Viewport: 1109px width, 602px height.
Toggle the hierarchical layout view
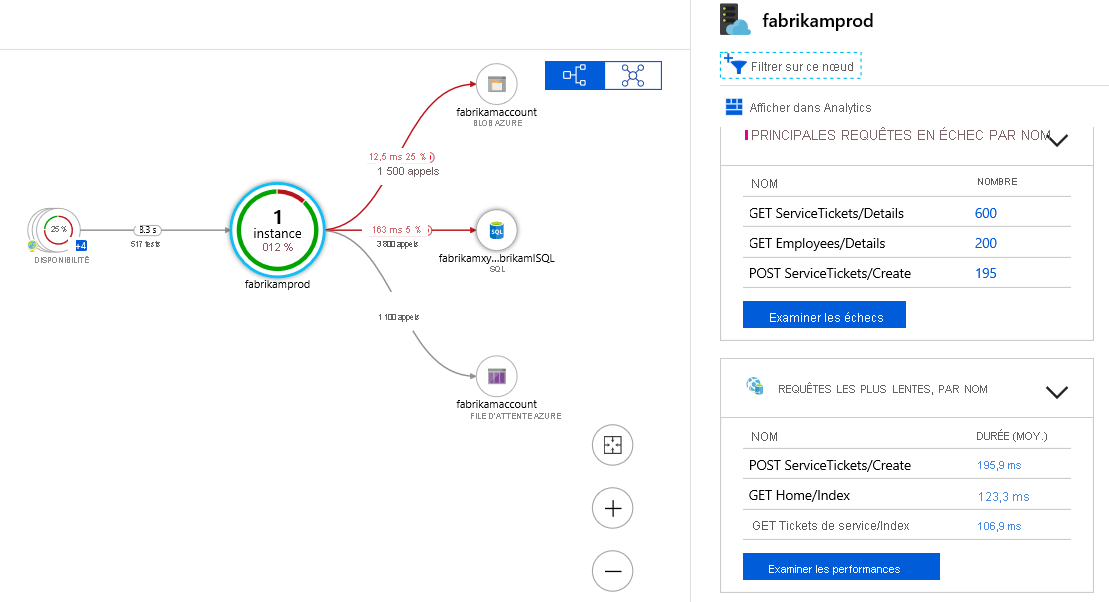click(x=575, y=75)
